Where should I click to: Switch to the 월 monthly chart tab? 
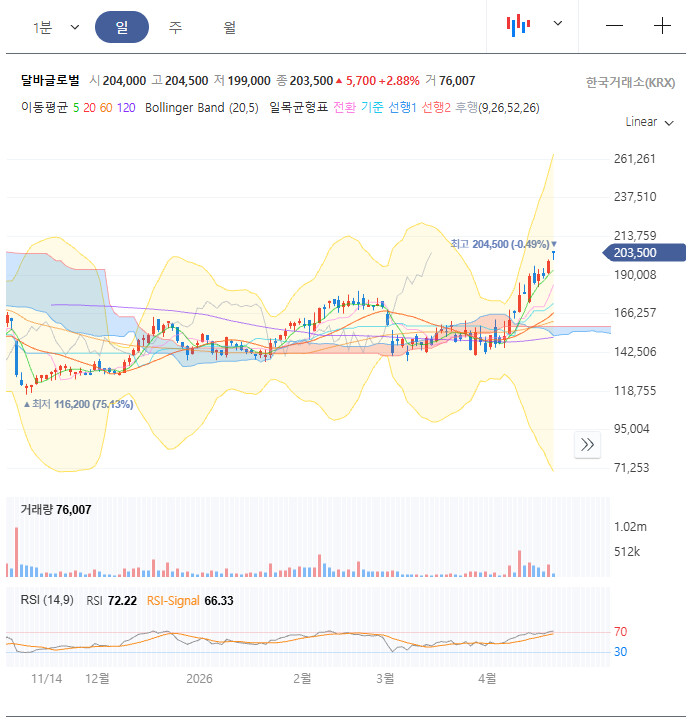pos(230,28)
